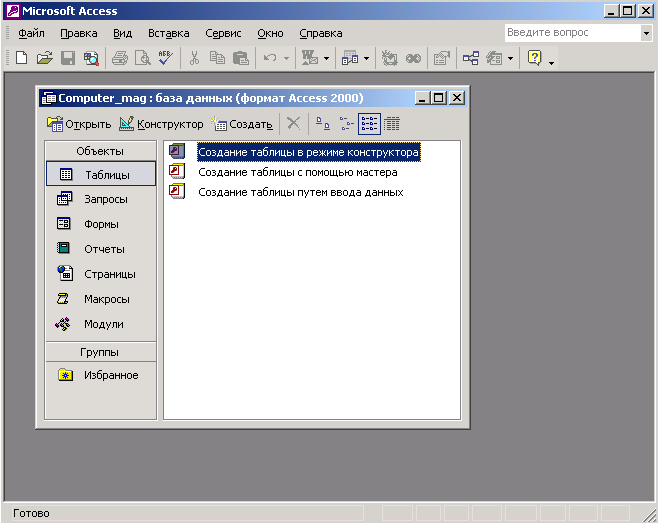Click the Copy toolbar icon
This screenshot has width=658, height=523.
pyautogui.click(x=217, y=58)
